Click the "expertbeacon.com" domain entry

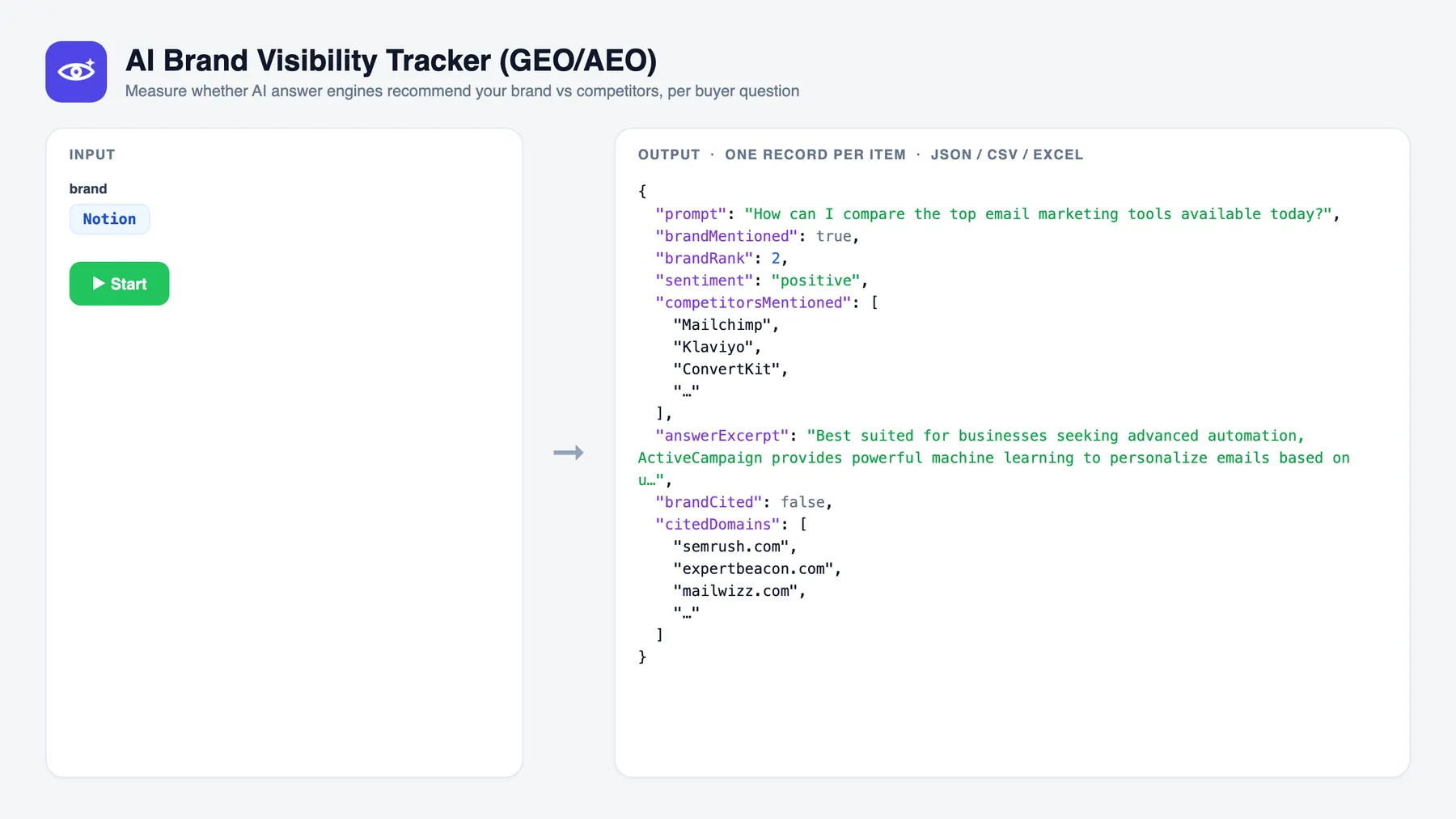[x=753, y=569]
